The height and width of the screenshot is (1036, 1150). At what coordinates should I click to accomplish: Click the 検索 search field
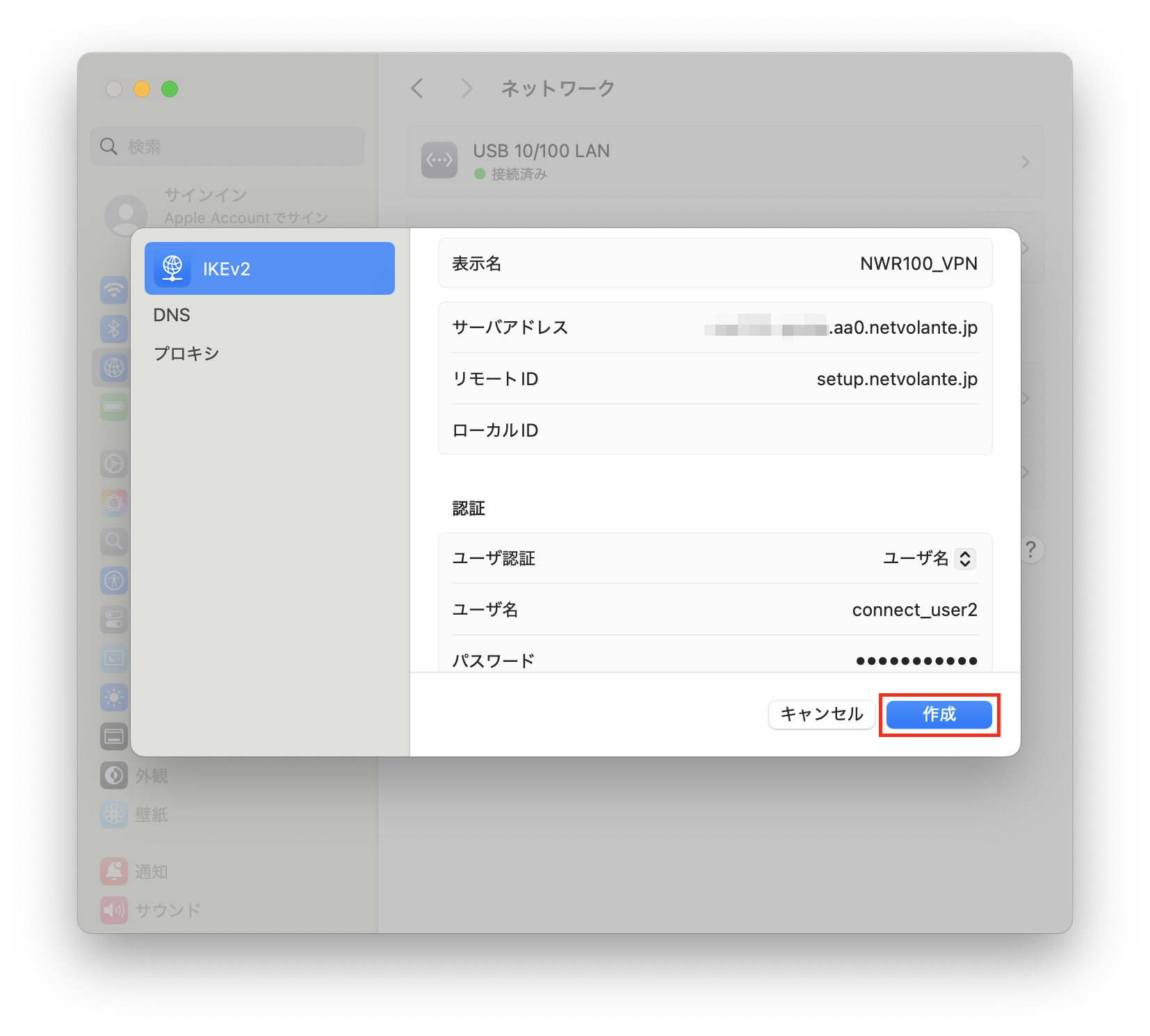tap(227, 146)
